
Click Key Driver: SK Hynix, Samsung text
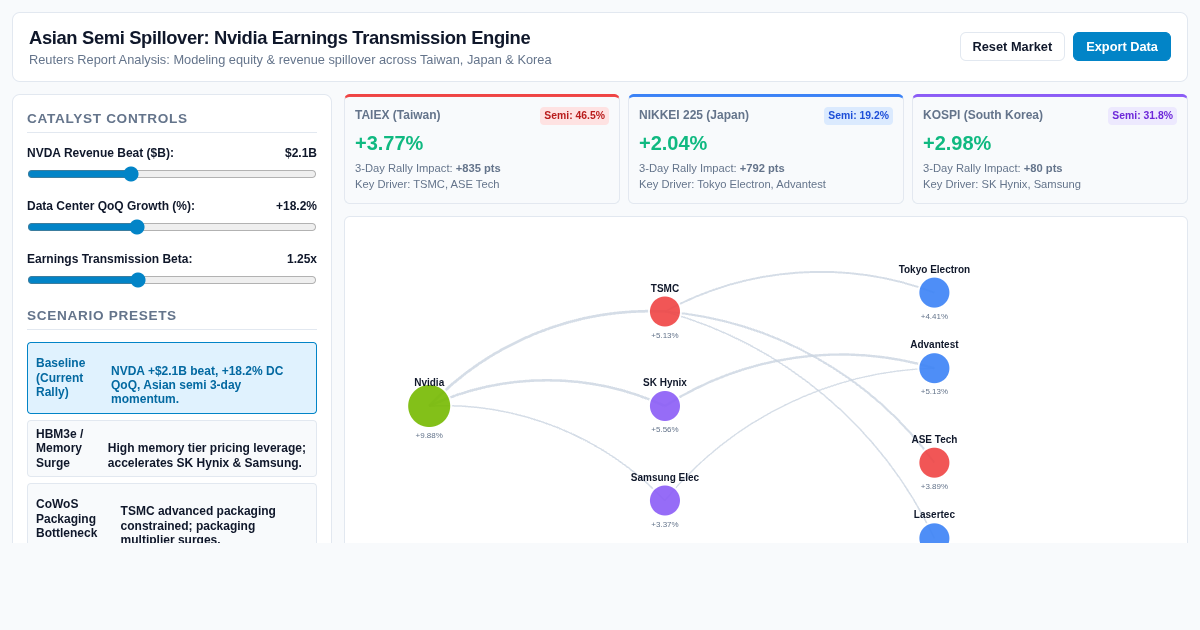coord(1002,184)
